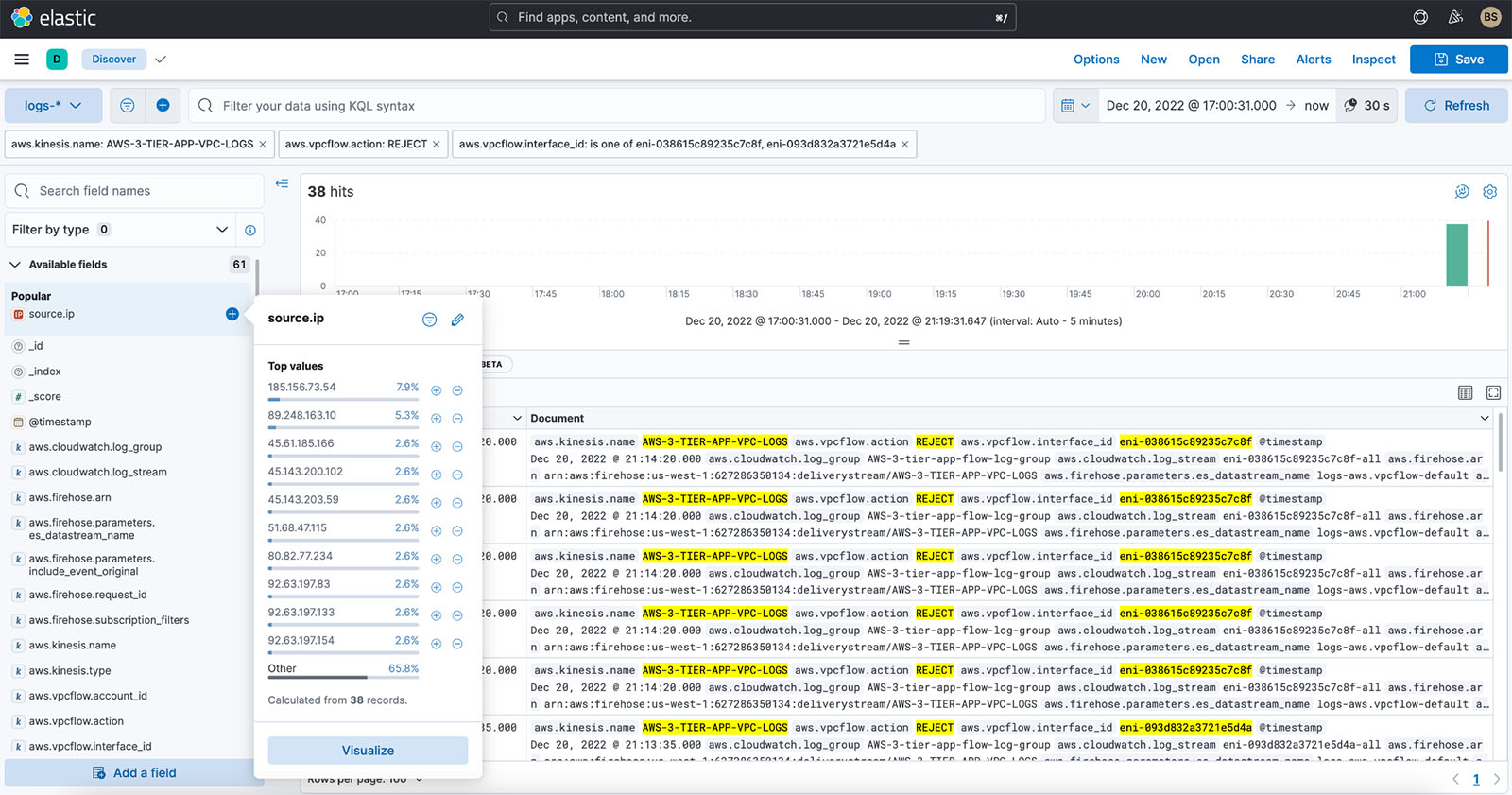The height and width of the screenshot is (795, 1512).
Task: Expand the Discover app chevron
Action: [x=161, y=59]
